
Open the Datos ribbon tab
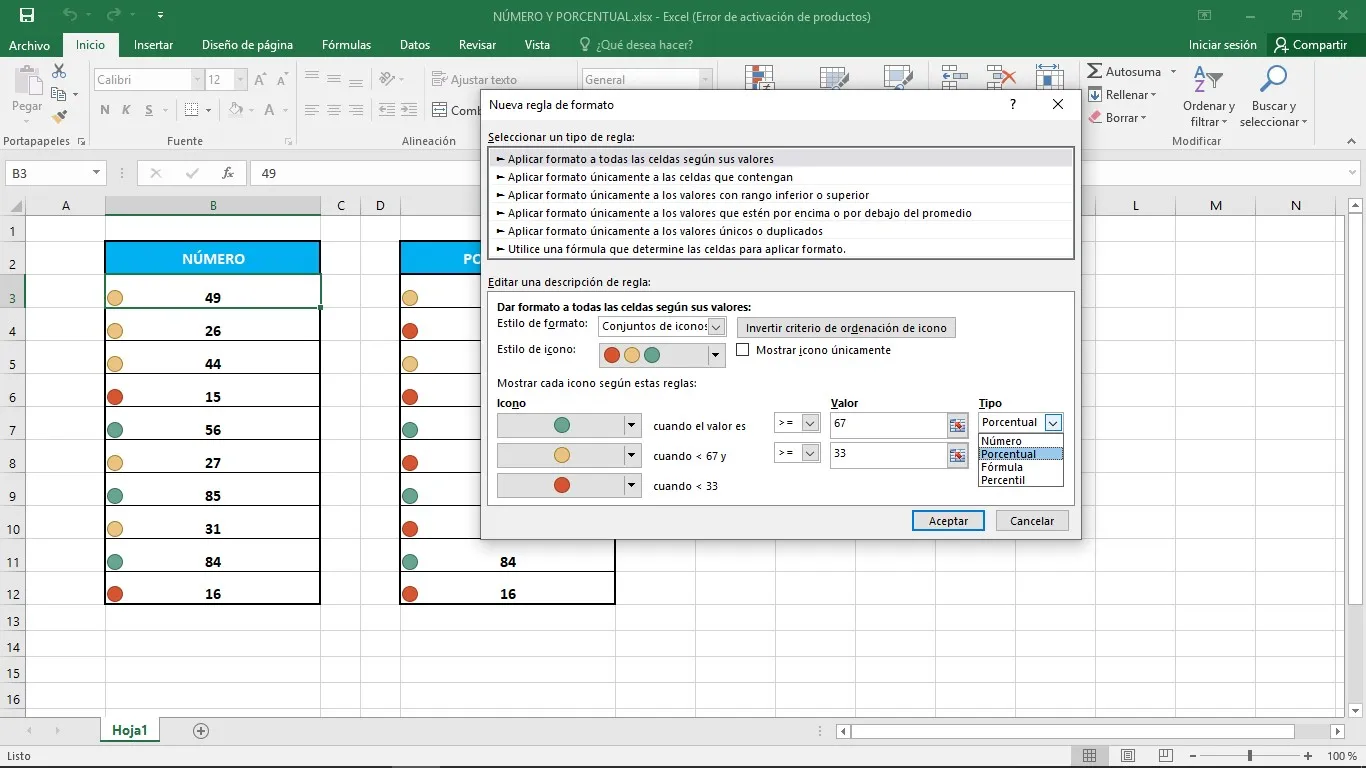pos(415,45)
